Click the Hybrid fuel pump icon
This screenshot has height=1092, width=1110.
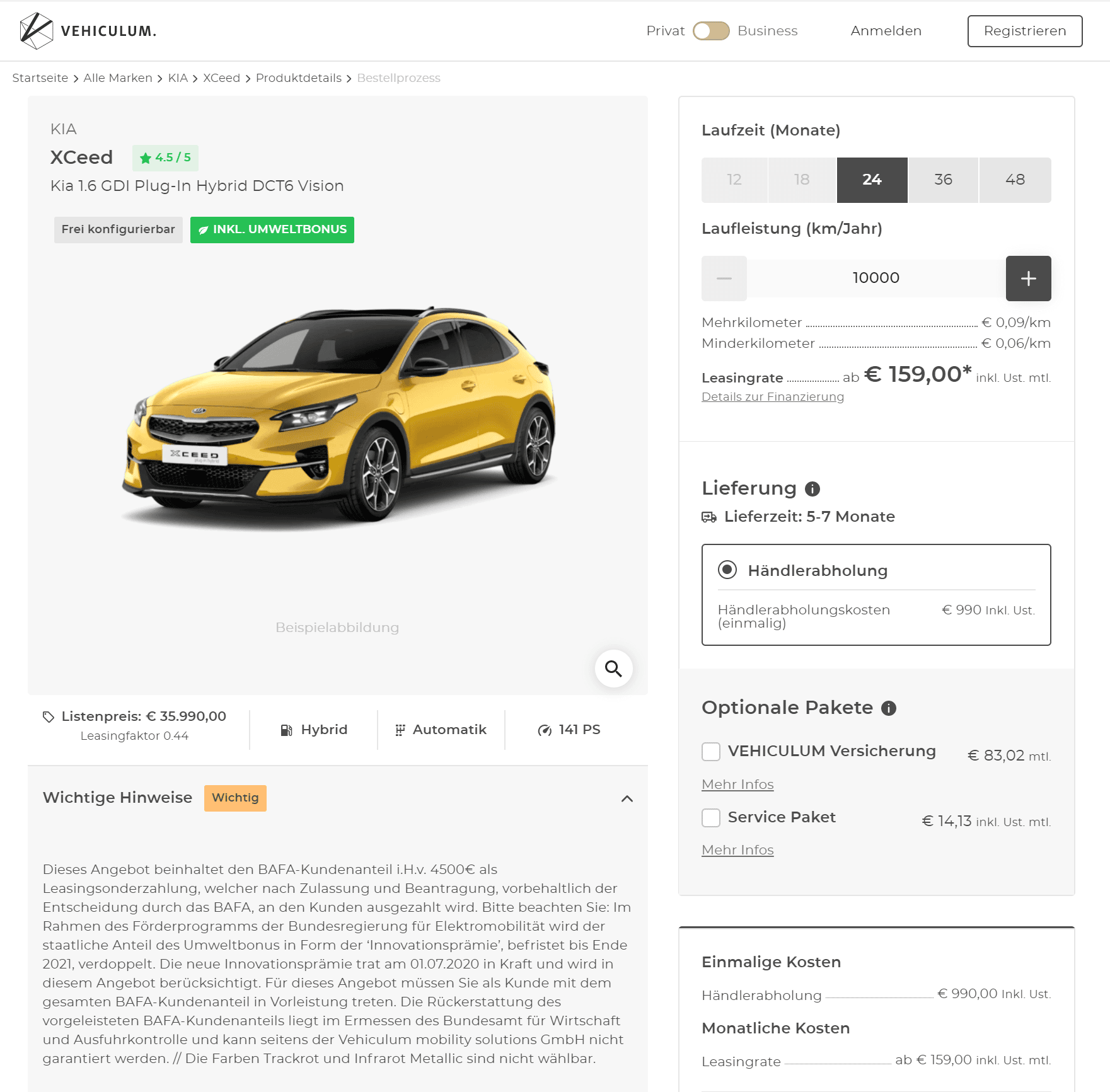coord(286,730)
